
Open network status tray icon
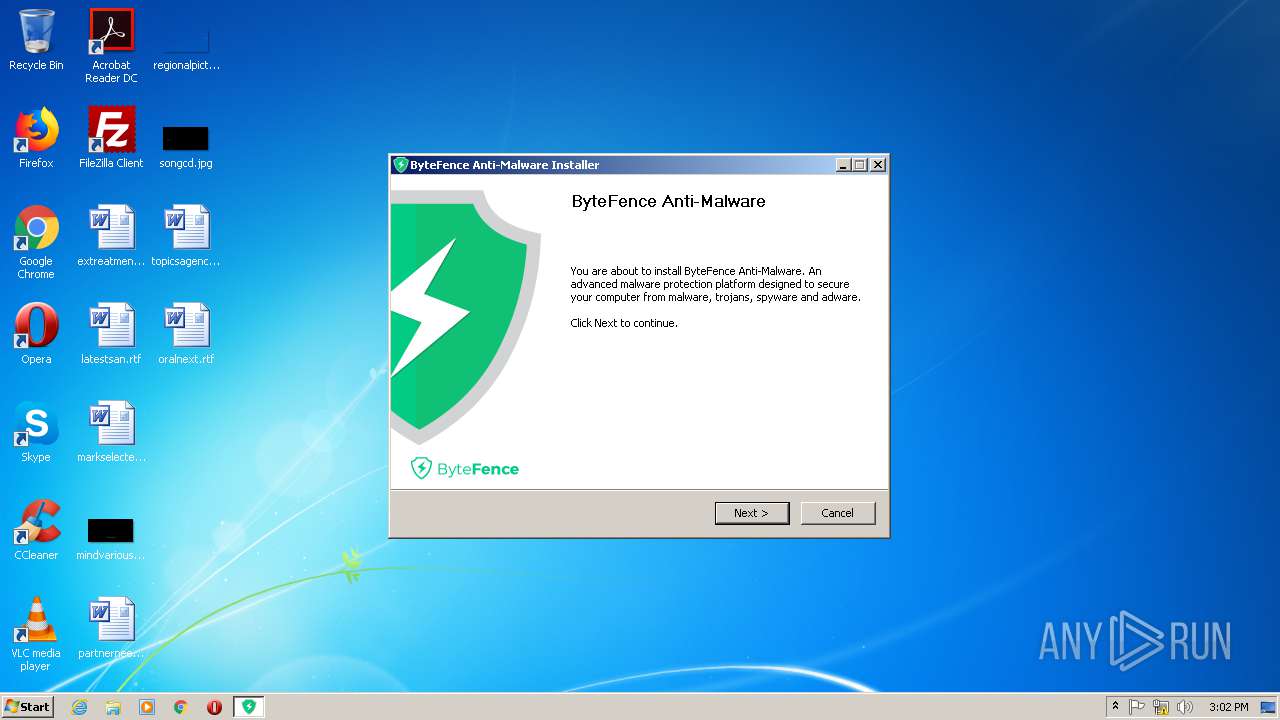tap(1161, 707)
